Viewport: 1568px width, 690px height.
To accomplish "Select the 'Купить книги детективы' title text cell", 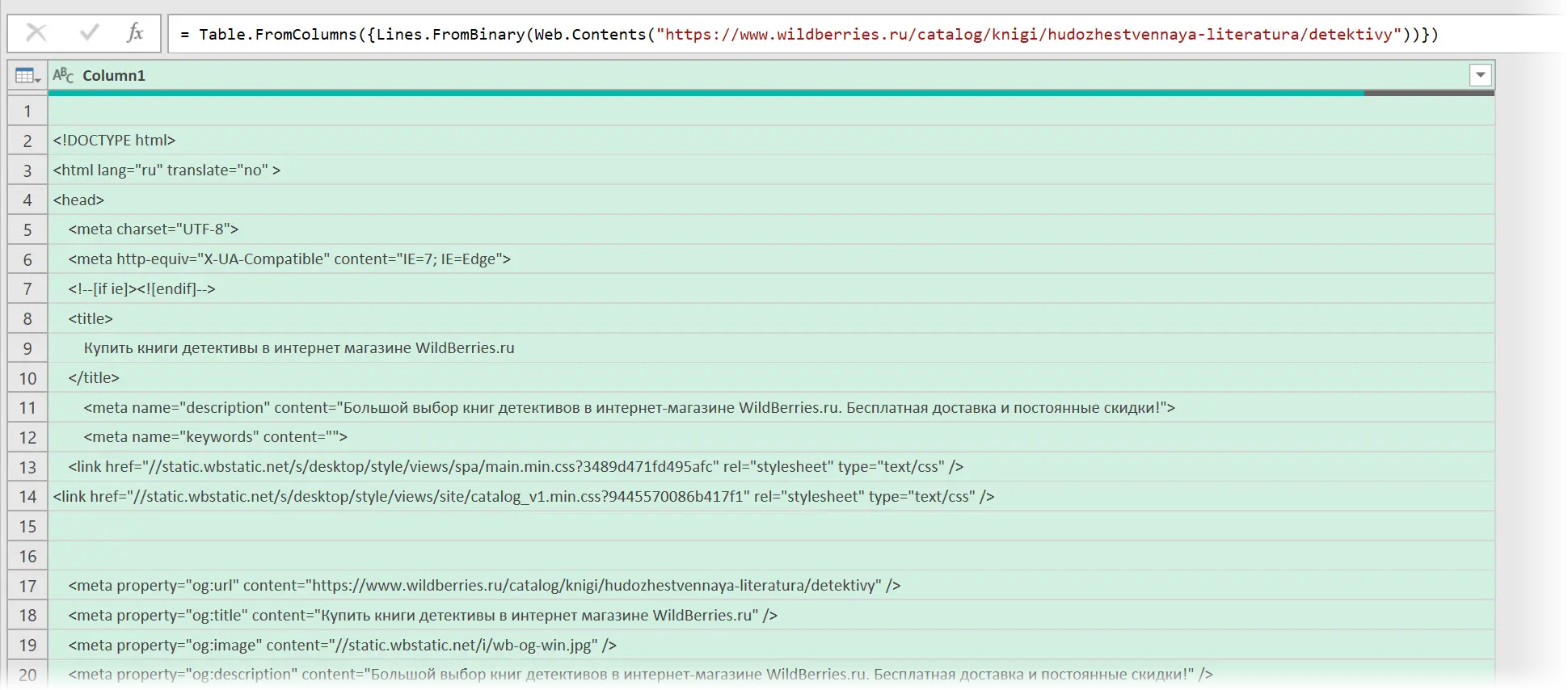I will pyautogui.click(x=771, y=348).
